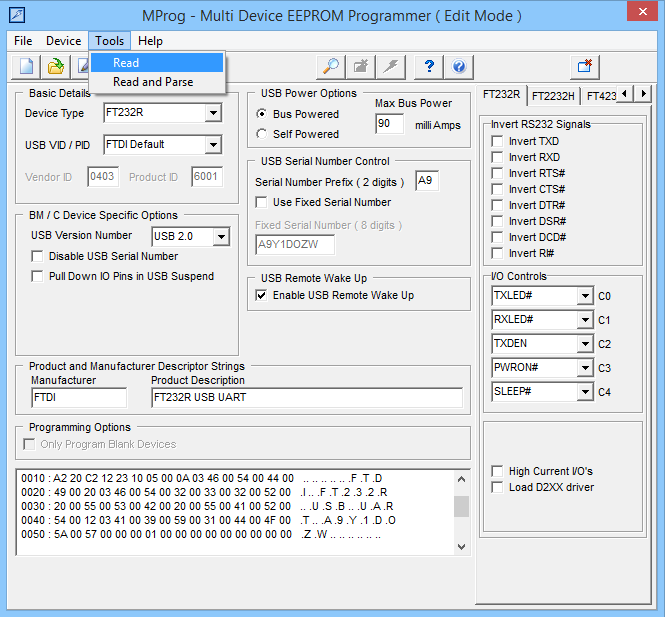Open the C1 RXLED# dropdown
This screenshot has width=665, height=617.
point(585,320)
